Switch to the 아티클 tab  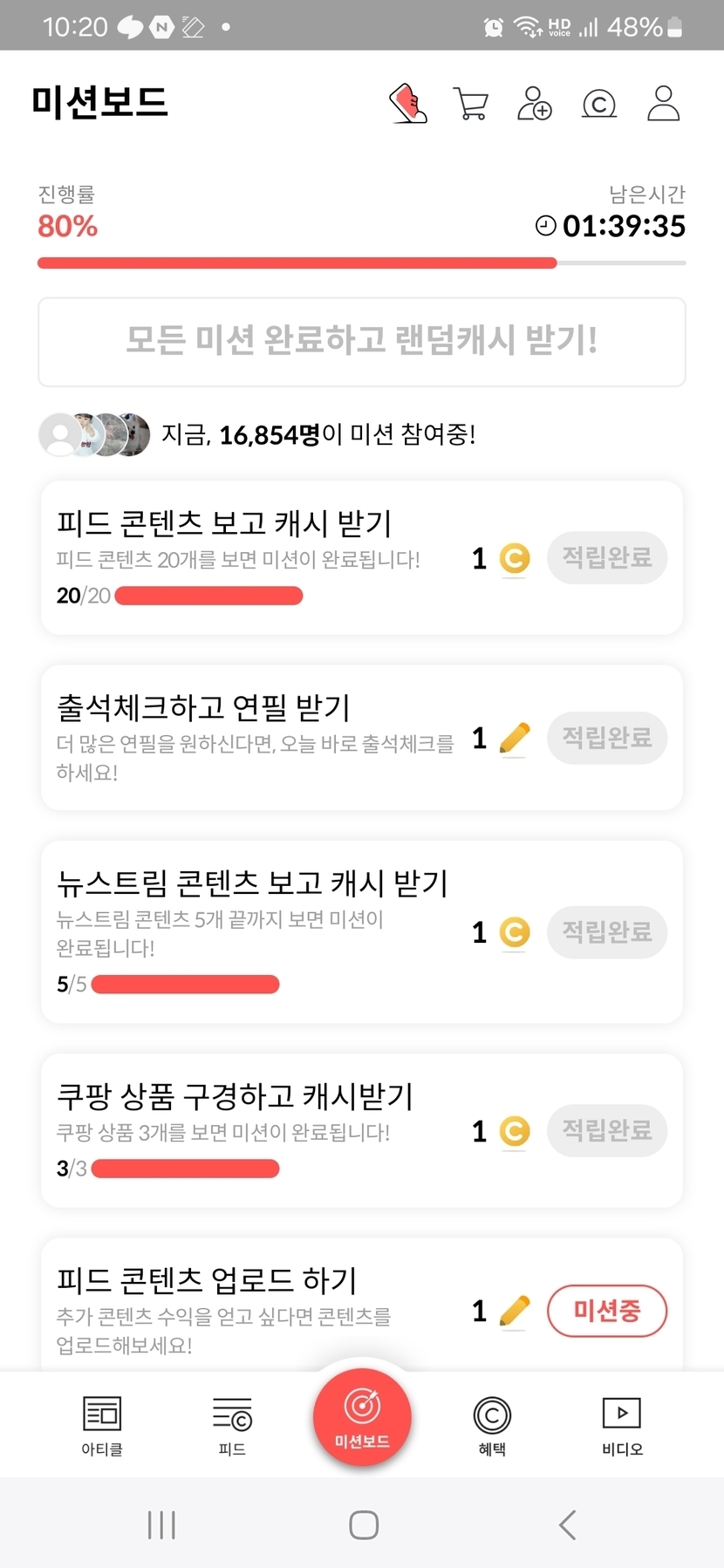click(102, 1425)
